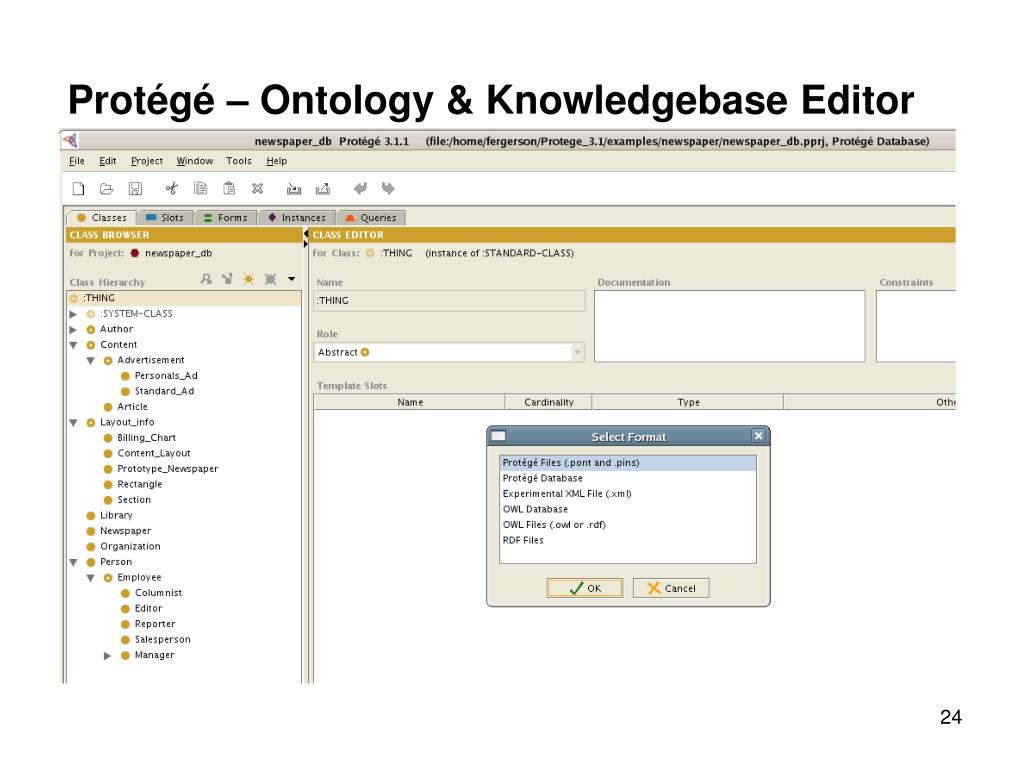
Task: Select the Personals_Ad class
Action: tap(166, 376)
